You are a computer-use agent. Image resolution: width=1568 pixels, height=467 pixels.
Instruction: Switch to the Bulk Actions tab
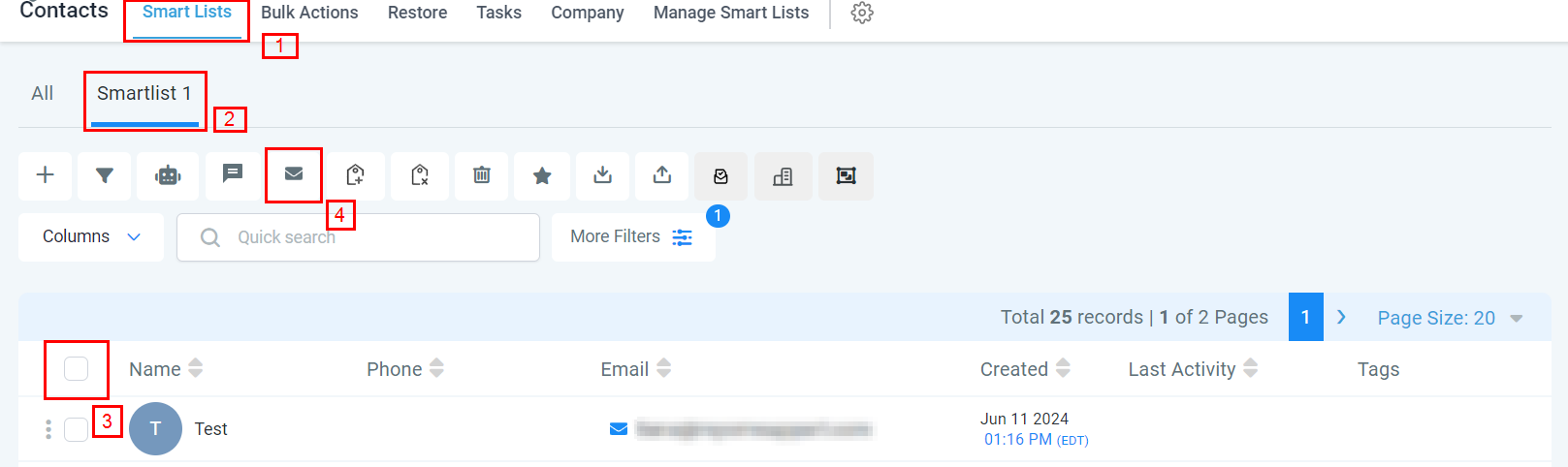coord(309,13)
